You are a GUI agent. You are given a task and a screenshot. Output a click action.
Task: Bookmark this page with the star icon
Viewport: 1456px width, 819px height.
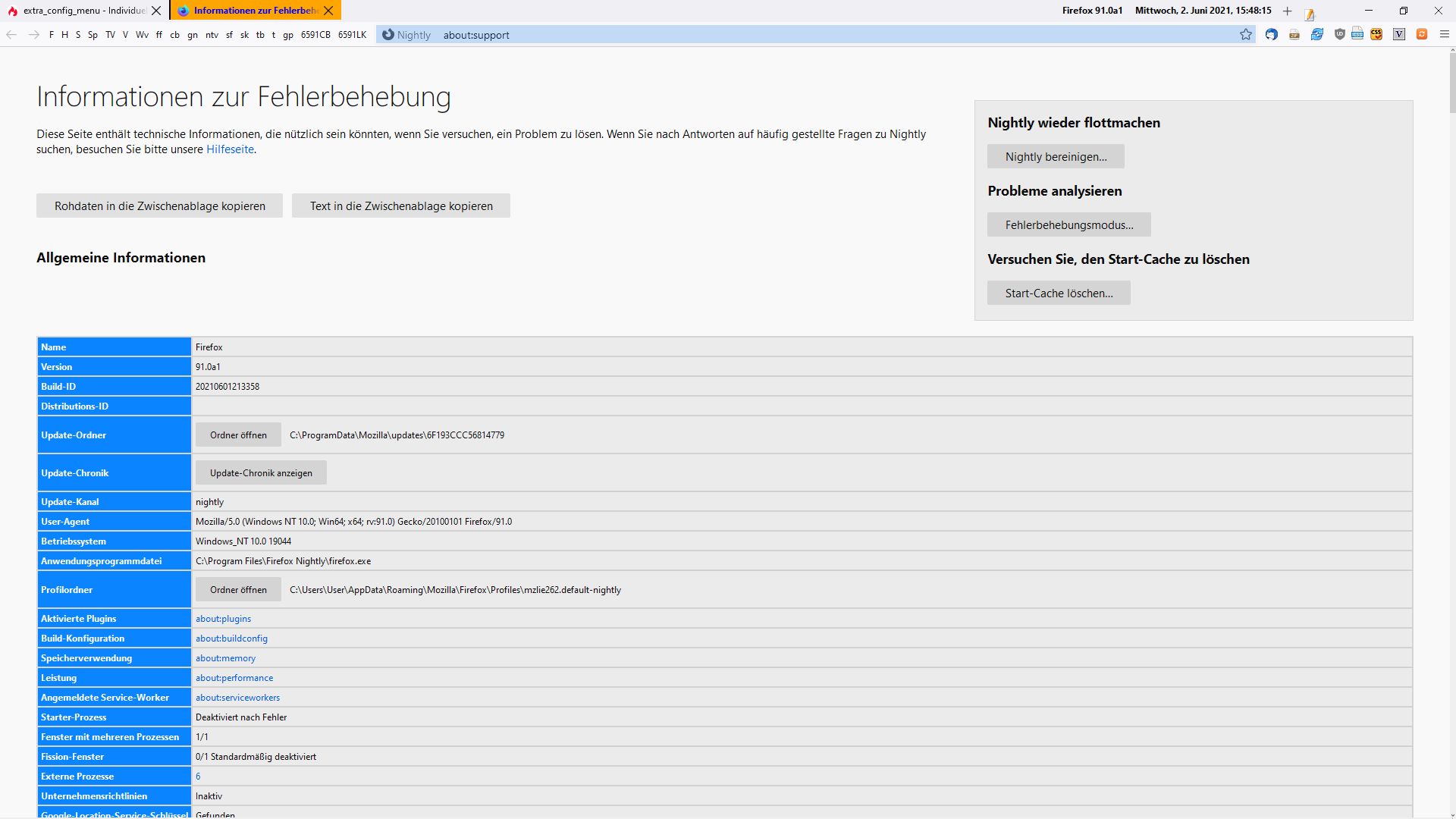(x=1246, y=34)
